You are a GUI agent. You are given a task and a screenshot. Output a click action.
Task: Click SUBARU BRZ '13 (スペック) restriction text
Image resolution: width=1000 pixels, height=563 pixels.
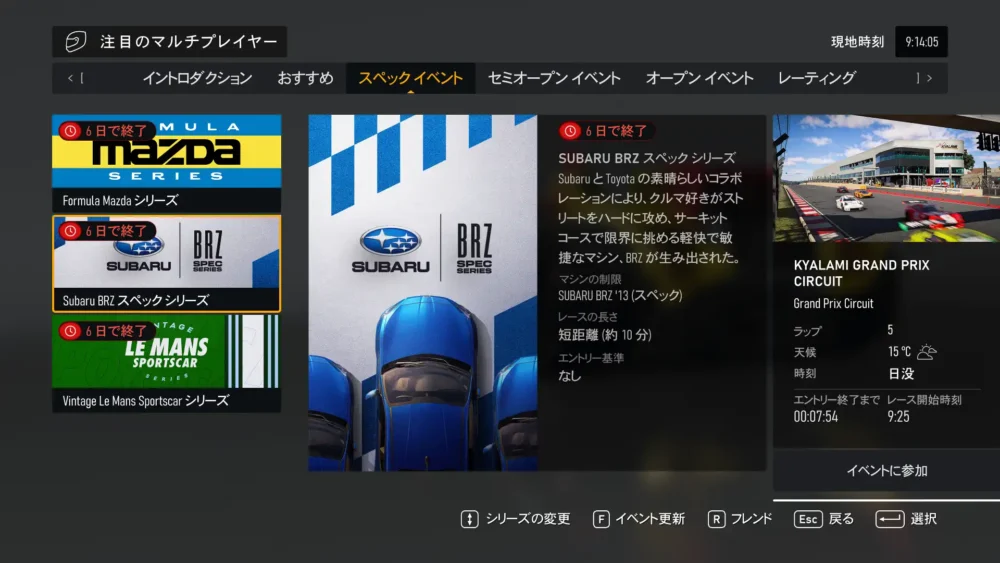click(x=620, y=295)
